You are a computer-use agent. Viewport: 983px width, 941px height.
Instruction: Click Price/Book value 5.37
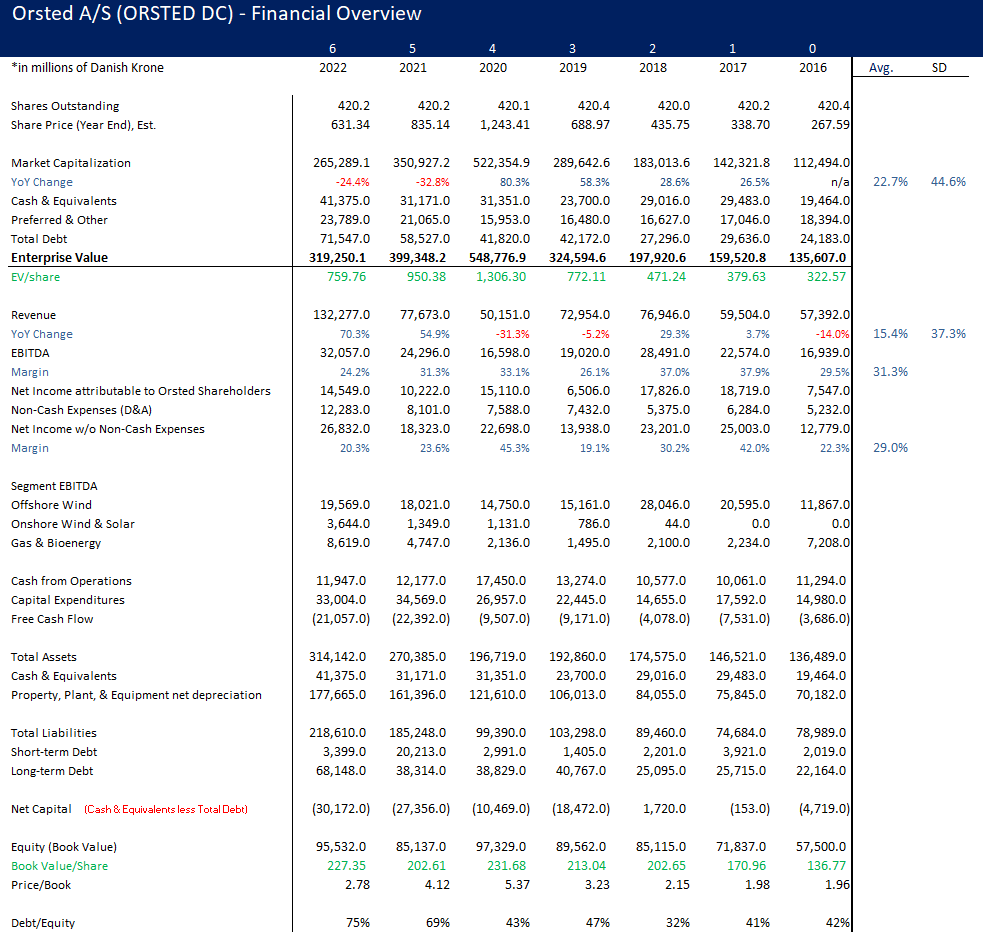(x=518, y=885)
